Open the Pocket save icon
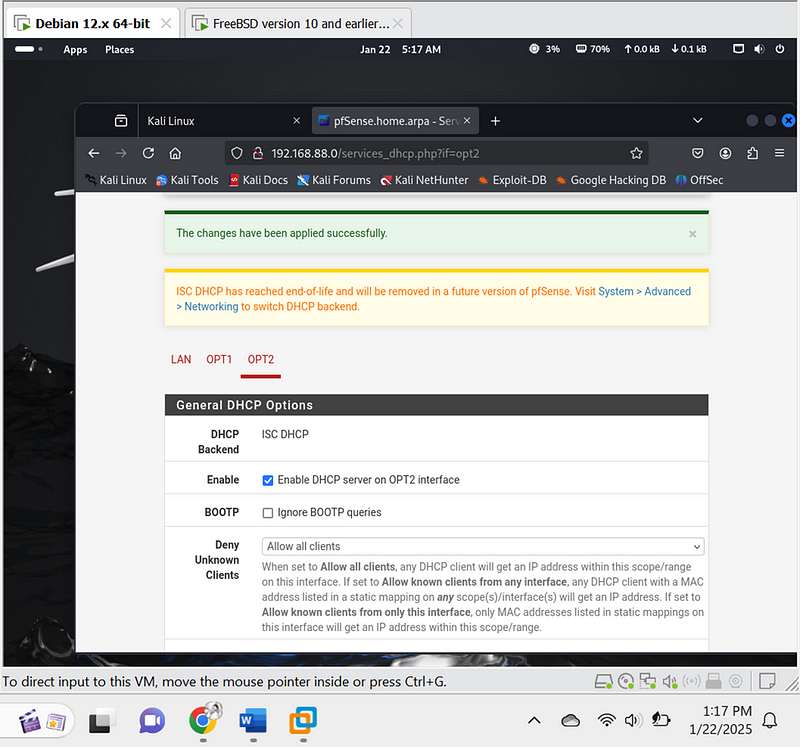The width and height of the screenshot is (800, 747). point(697,153)
